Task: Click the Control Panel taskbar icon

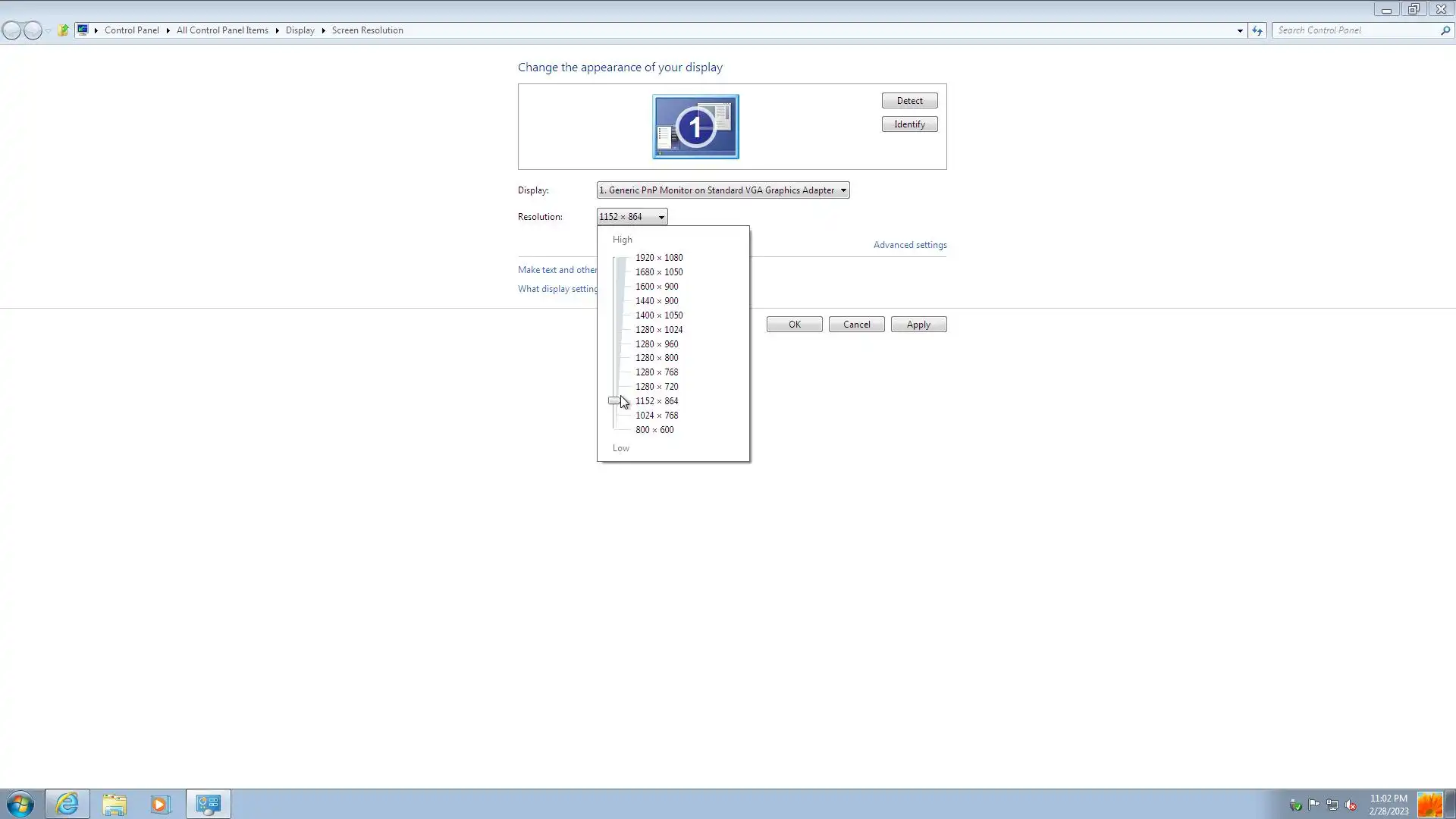Action: pos(208,804)
